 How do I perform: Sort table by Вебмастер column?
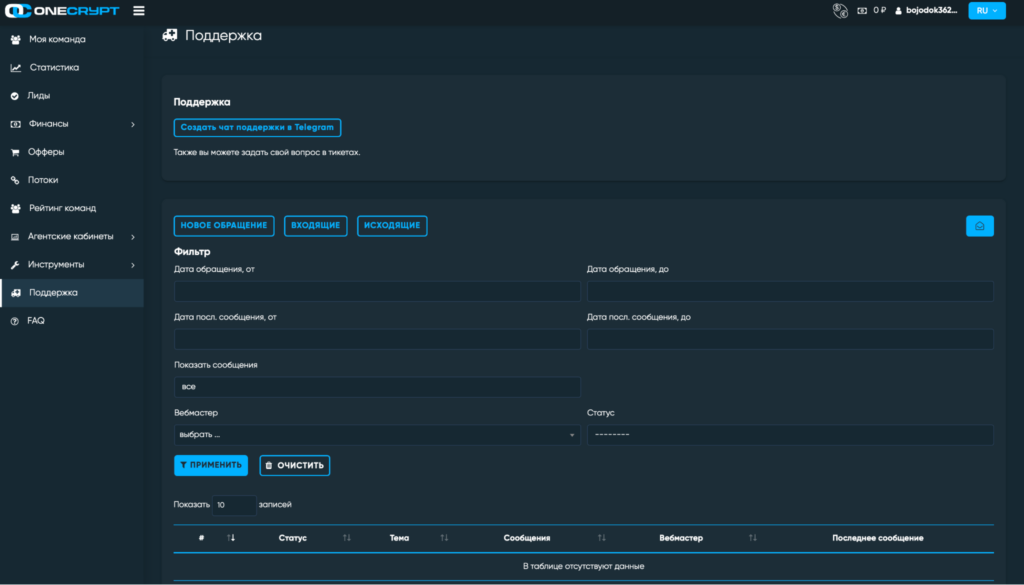pyautogui.click(x=752, y=538)
